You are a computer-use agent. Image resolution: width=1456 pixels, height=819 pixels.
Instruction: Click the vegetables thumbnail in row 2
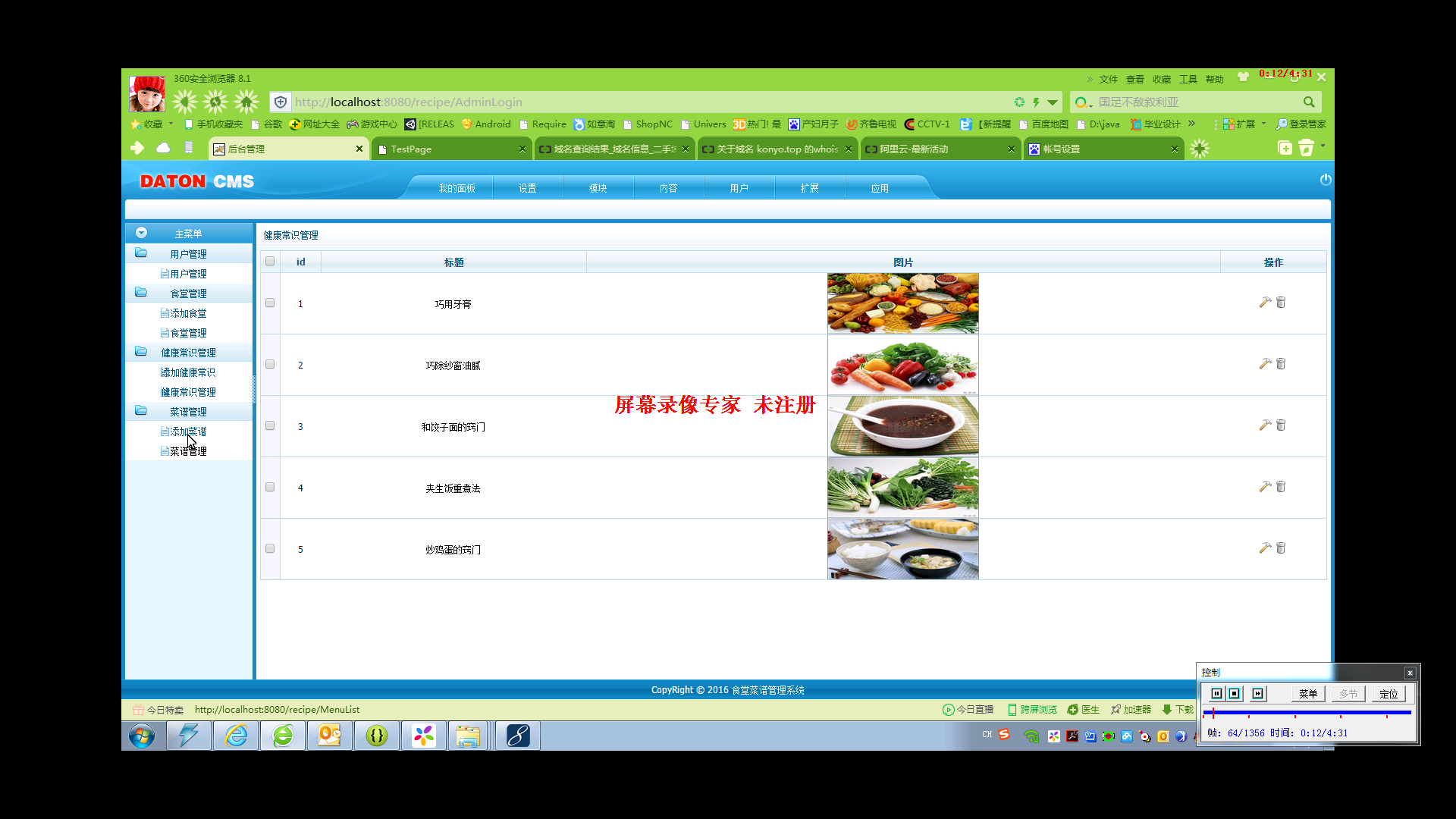point(903,365)
